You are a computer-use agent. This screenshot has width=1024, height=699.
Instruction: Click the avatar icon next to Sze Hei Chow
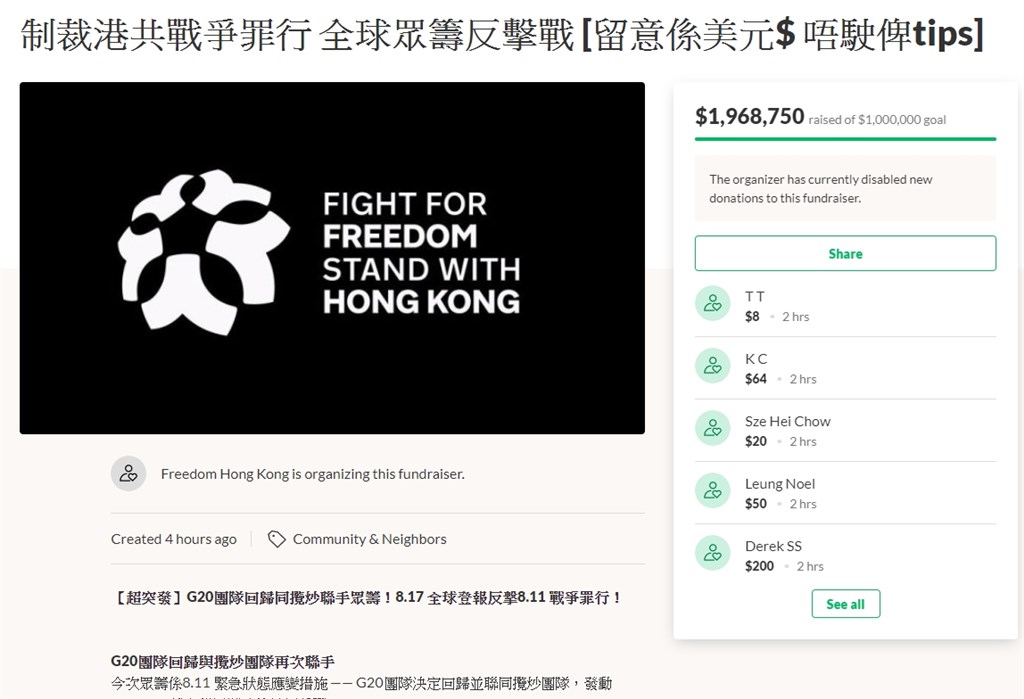point(712,428)
